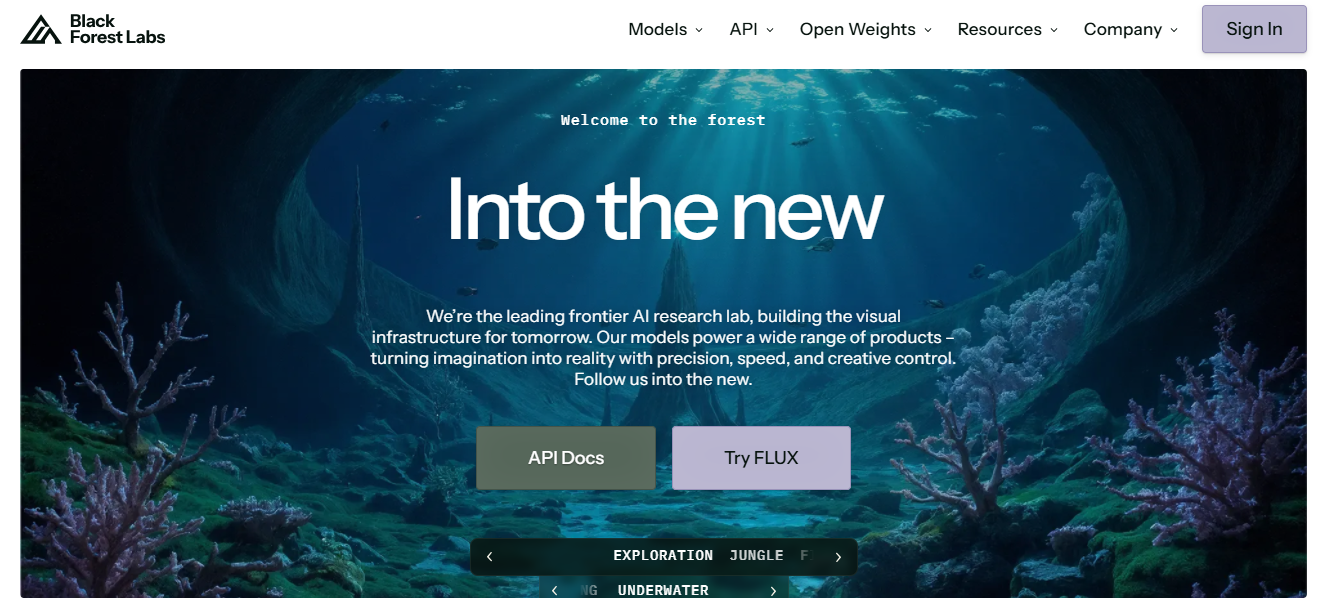Open the Open Weights dropdown arrow

(928, 30)
